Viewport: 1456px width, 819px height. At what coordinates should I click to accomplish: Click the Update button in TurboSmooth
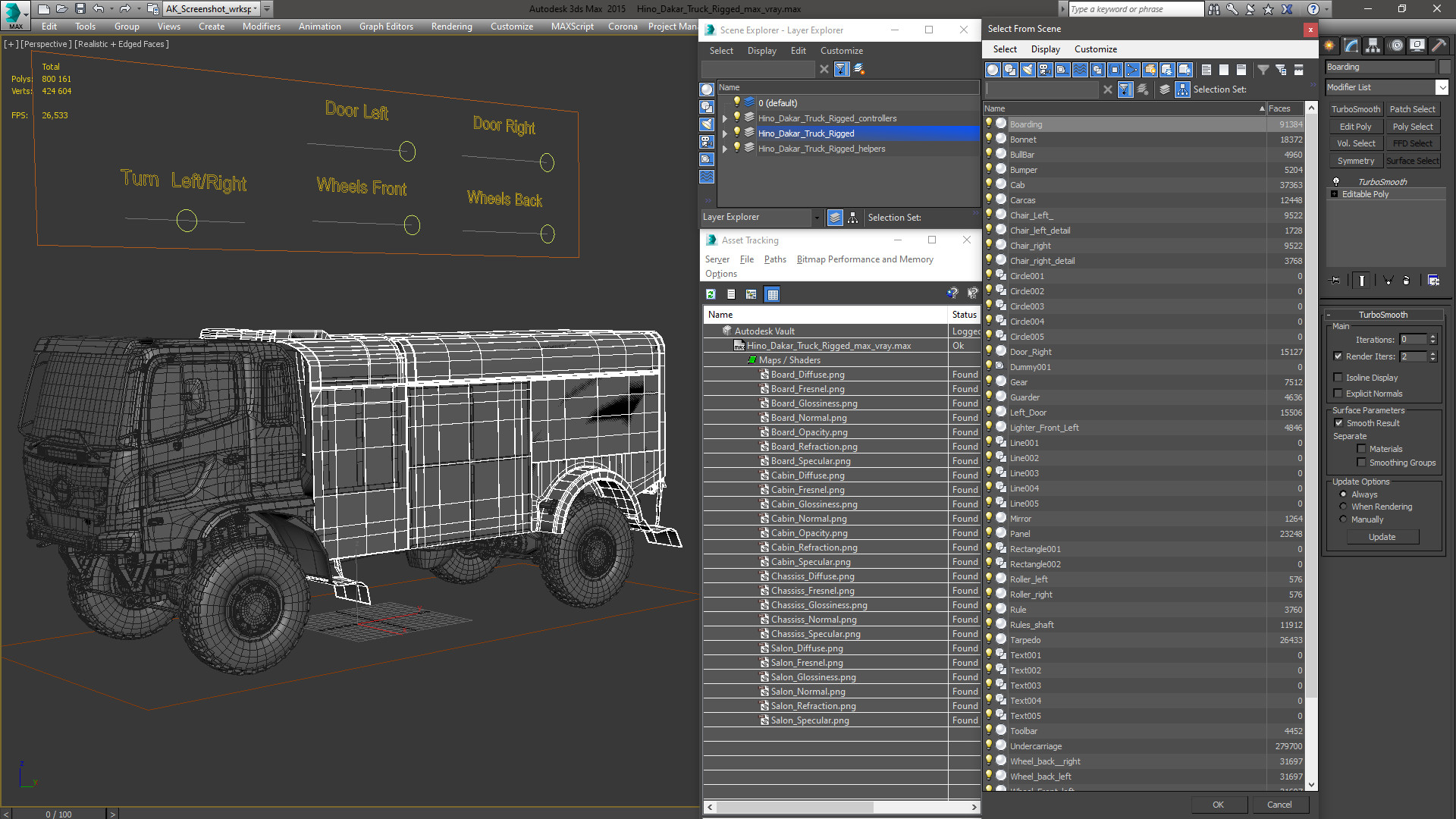(x=1382, y=537)
